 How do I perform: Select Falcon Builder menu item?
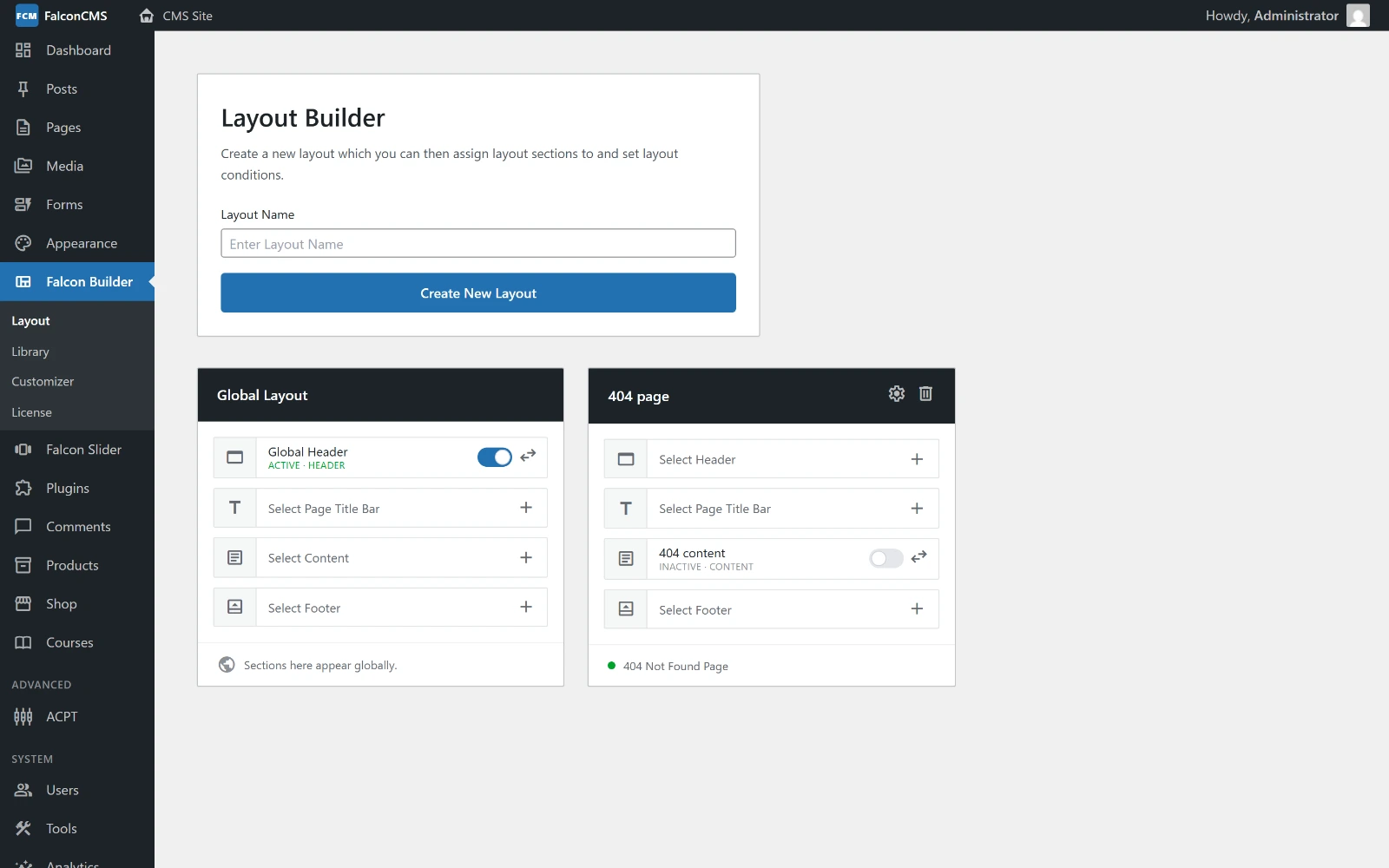point(77,282)
